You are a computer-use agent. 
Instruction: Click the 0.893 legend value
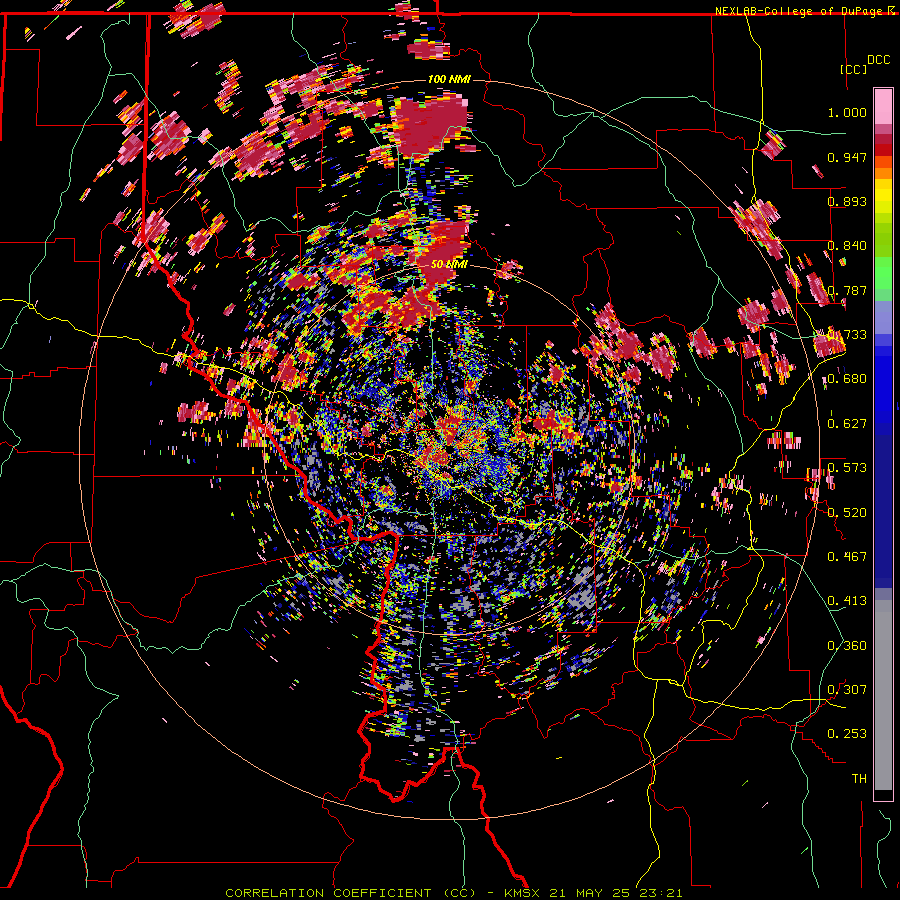847,201
